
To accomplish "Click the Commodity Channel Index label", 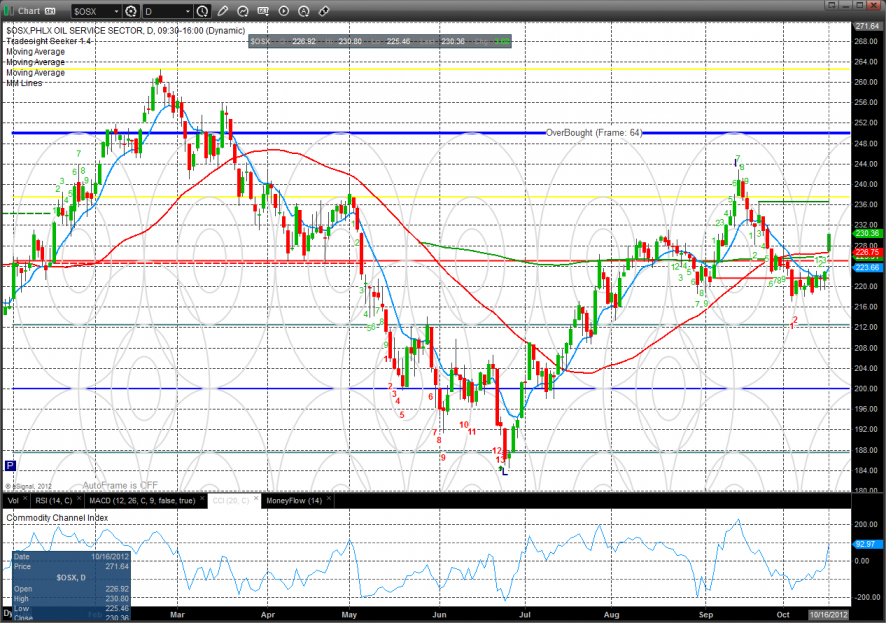I will (x=57, y=518).
